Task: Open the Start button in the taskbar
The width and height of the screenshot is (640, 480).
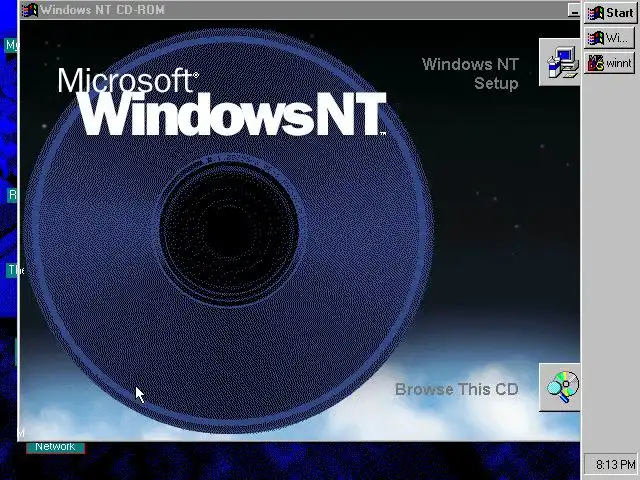Action: click(610, 13)
